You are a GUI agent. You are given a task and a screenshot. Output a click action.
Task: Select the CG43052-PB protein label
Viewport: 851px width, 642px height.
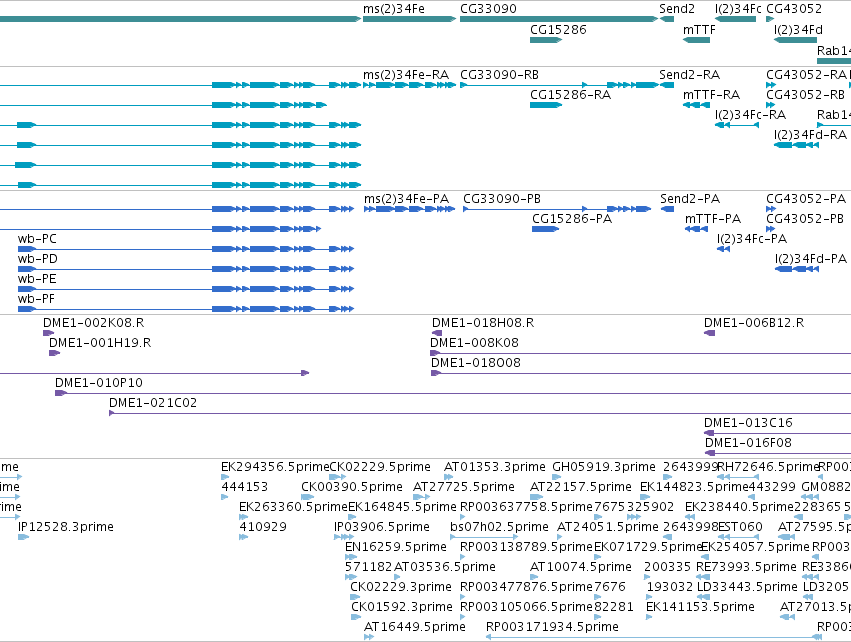[805, 219]
